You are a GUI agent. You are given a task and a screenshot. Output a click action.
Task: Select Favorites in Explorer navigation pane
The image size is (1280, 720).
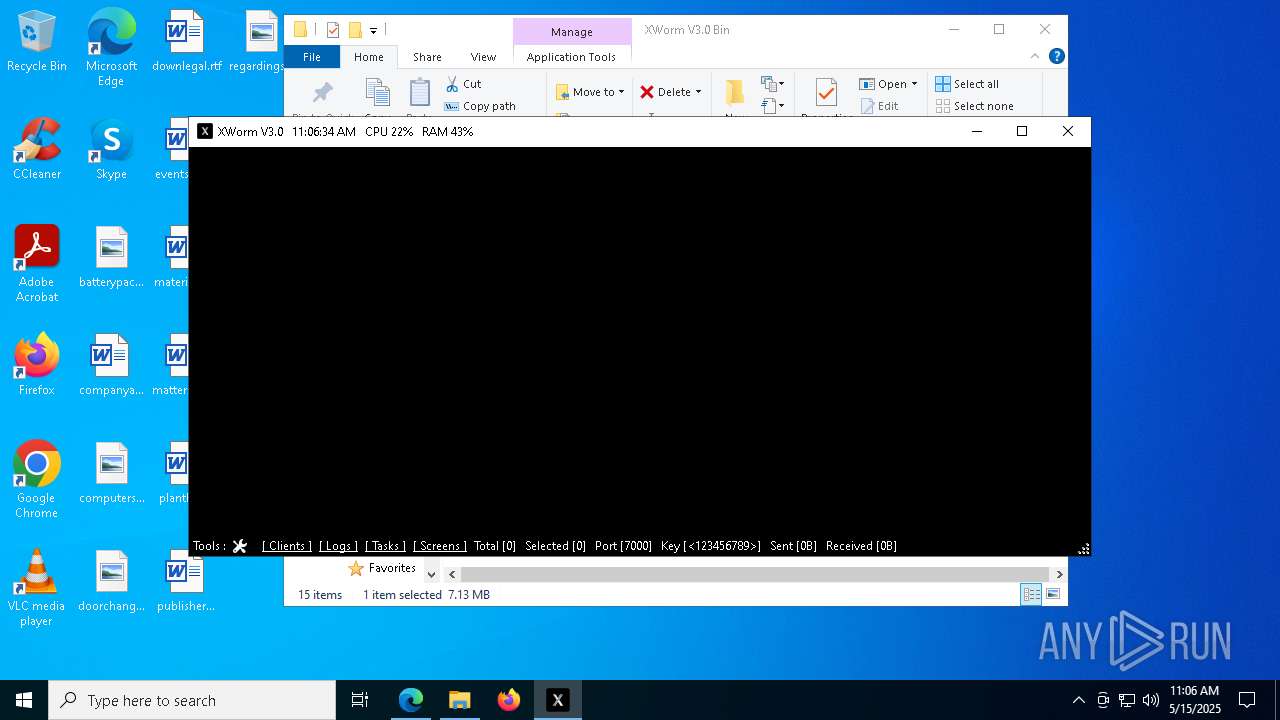click(381, 568)
